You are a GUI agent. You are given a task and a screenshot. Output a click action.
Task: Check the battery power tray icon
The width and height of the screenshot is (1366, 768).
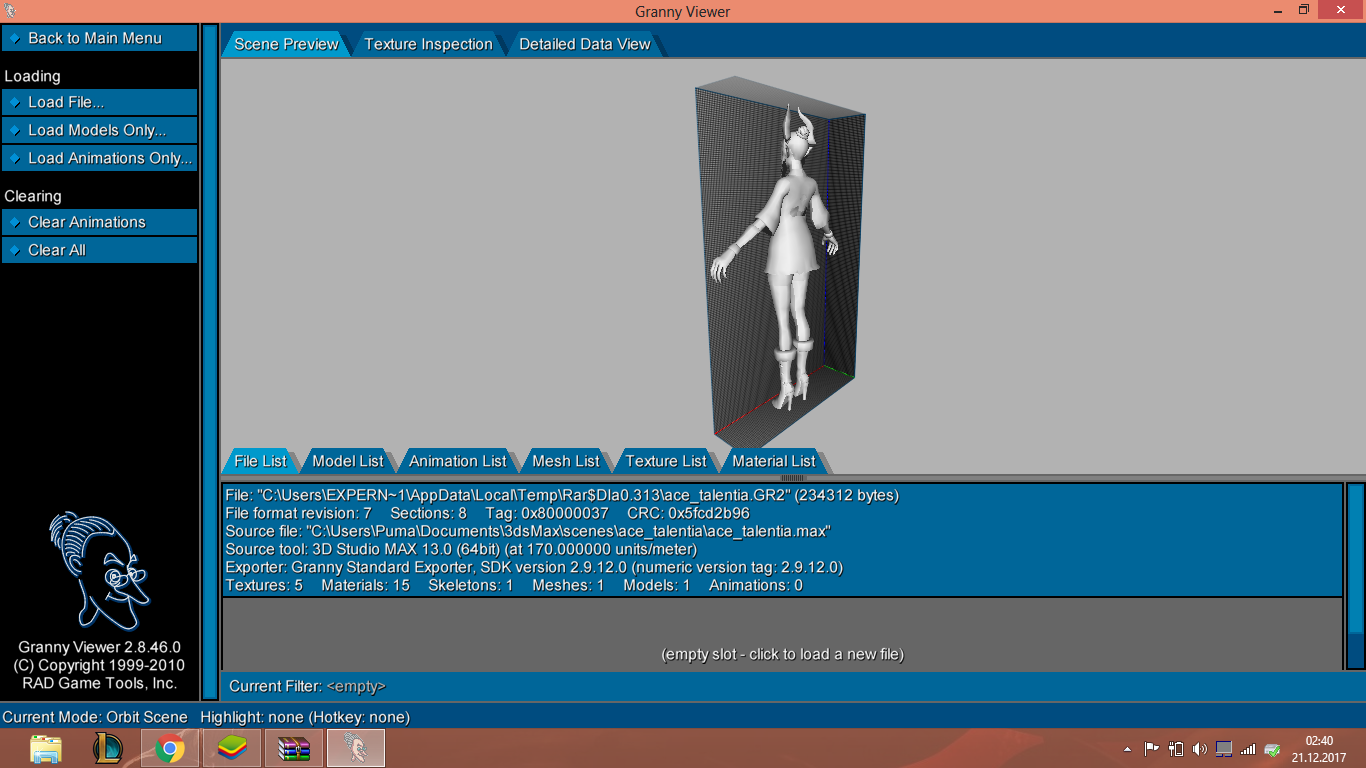point(1176,748)
